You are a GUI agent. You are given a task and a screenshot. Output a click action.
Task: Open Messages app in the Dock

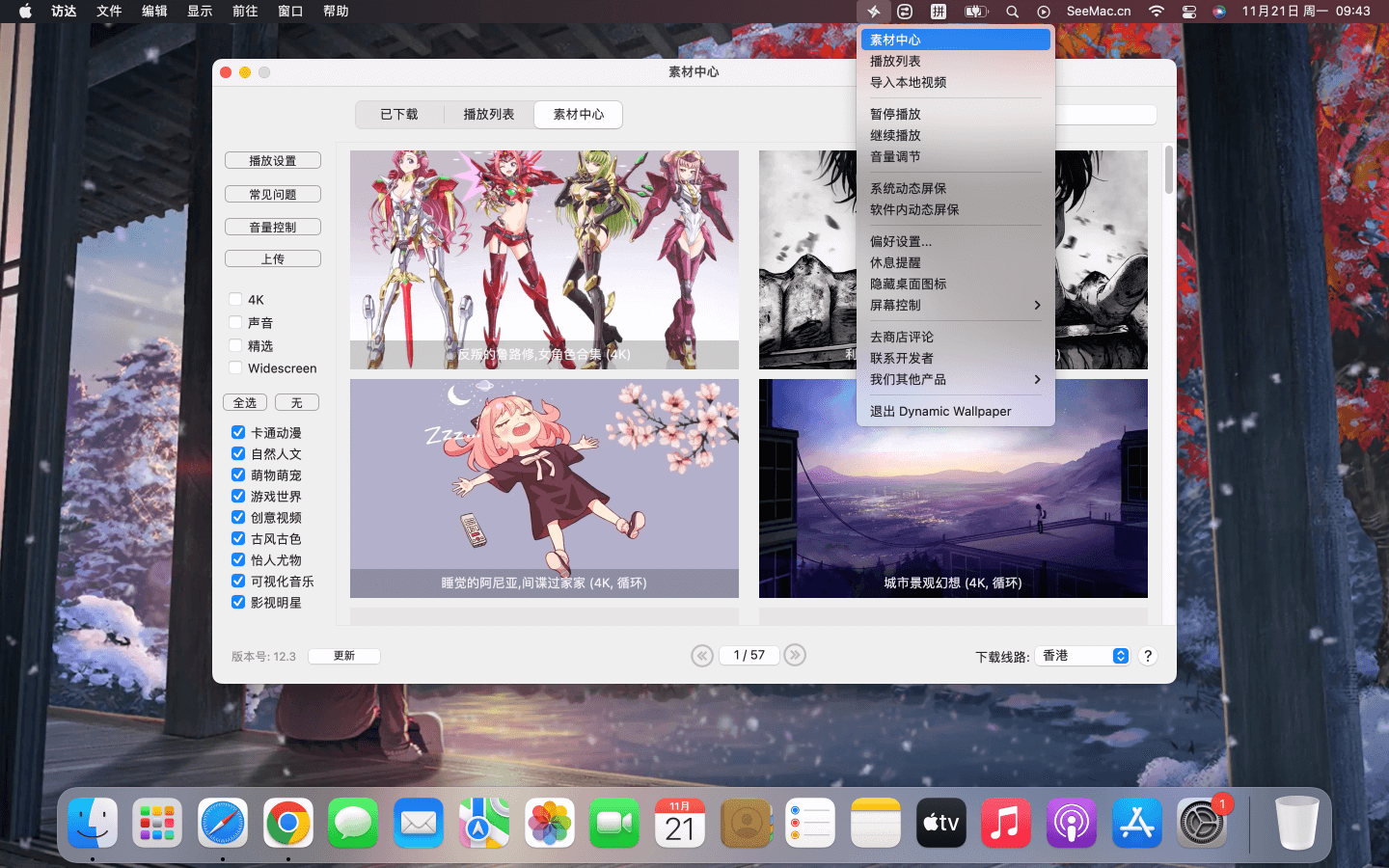353,823
